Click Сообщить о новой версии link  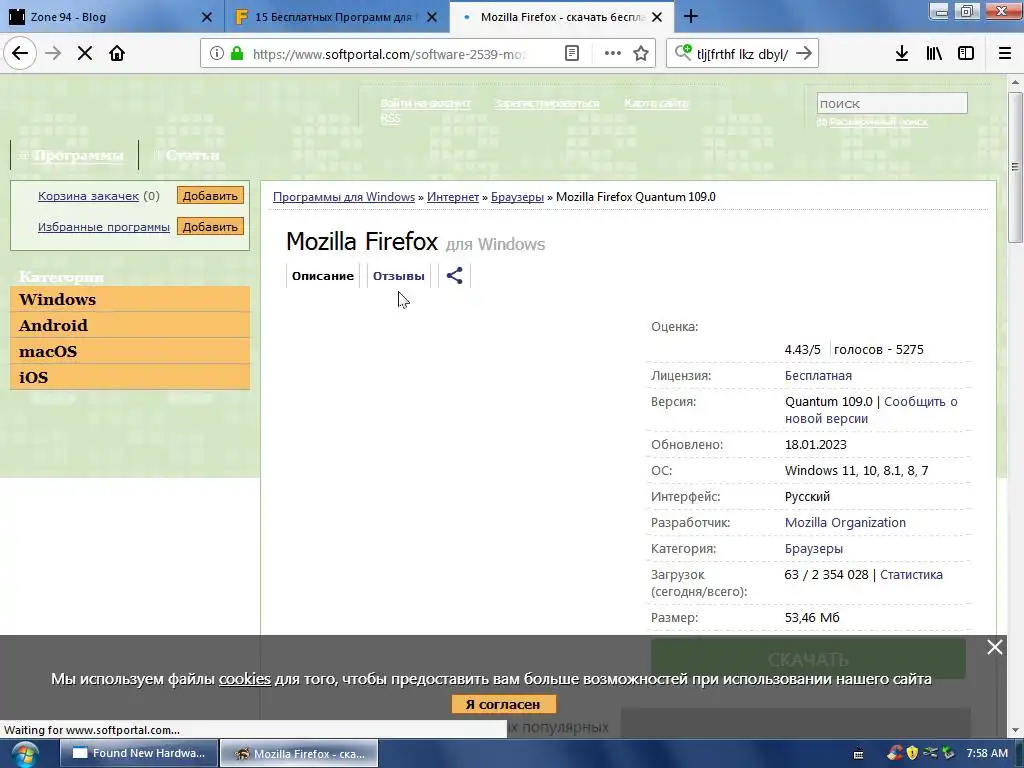[x=871, y=410]
